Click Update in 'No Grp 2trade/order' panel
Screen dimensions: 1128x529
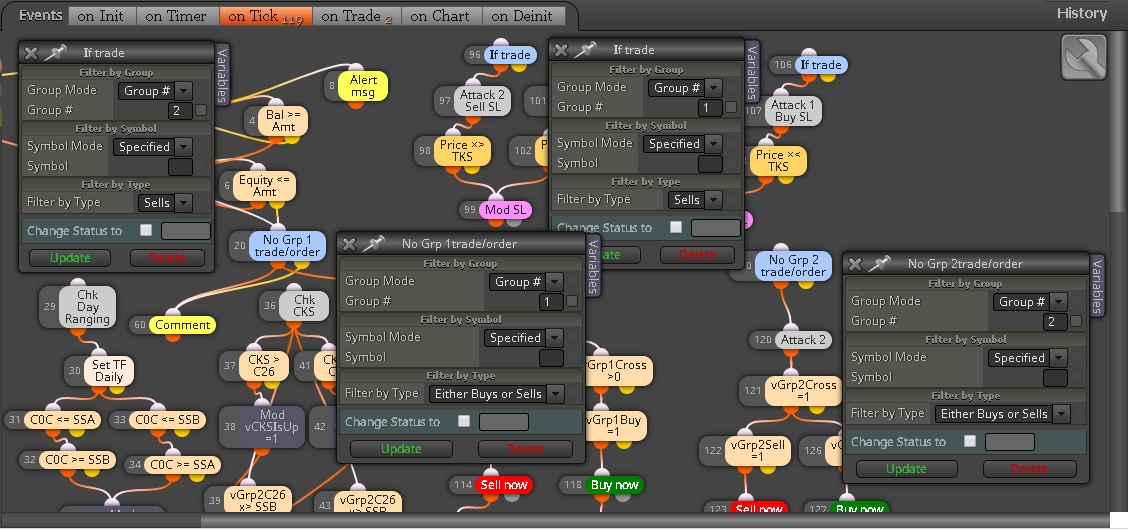pyautogui.click(x=906, y=469)
